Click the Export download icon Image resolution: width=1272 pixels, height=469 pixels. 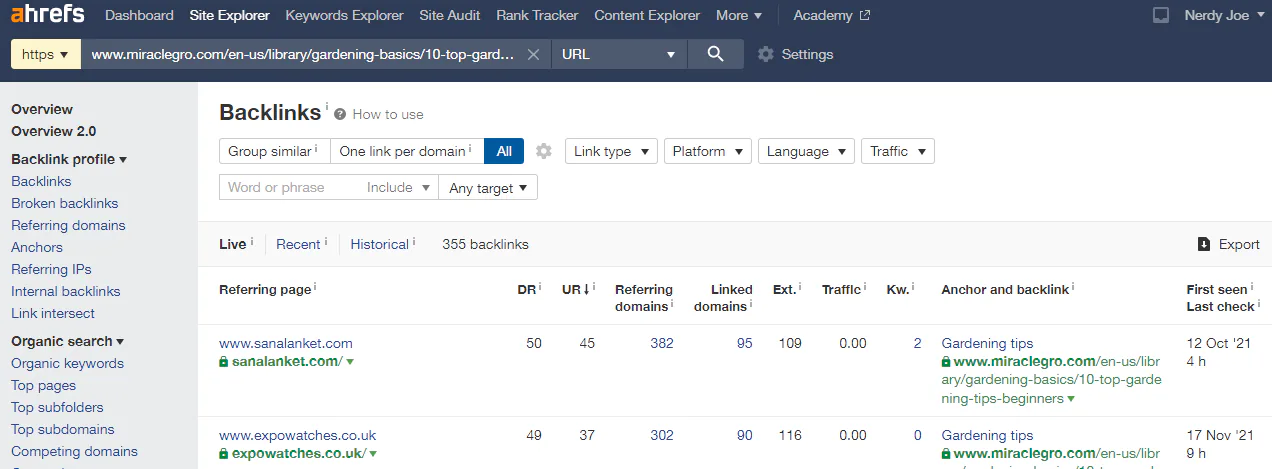coord(1204,244)
